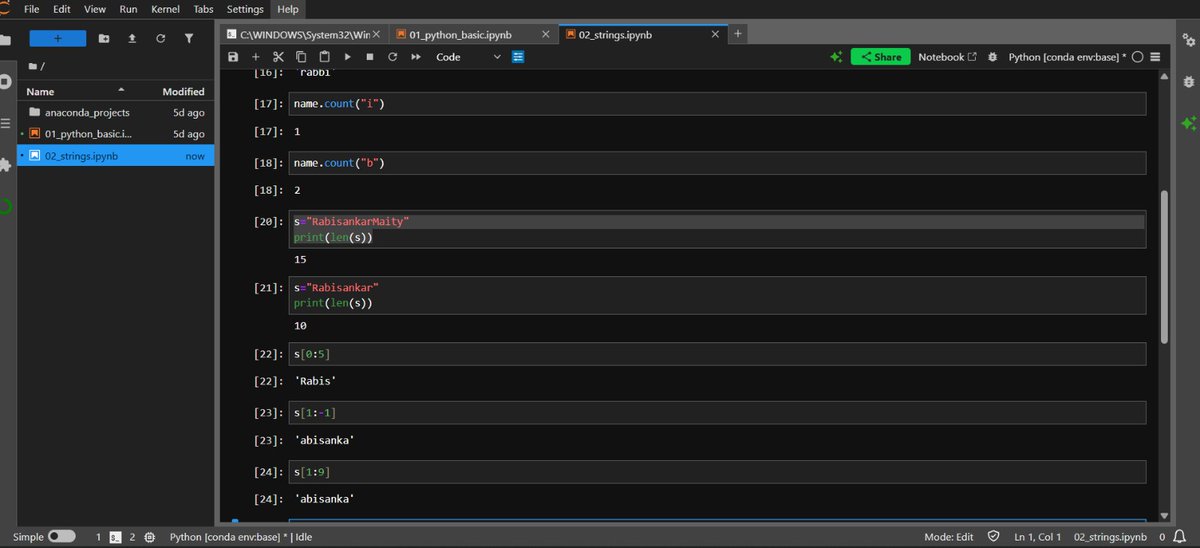Open the property inspector gears icon in right sidebar
The width and height of the screenshot is (1200, 548).
pos(1188,39)
